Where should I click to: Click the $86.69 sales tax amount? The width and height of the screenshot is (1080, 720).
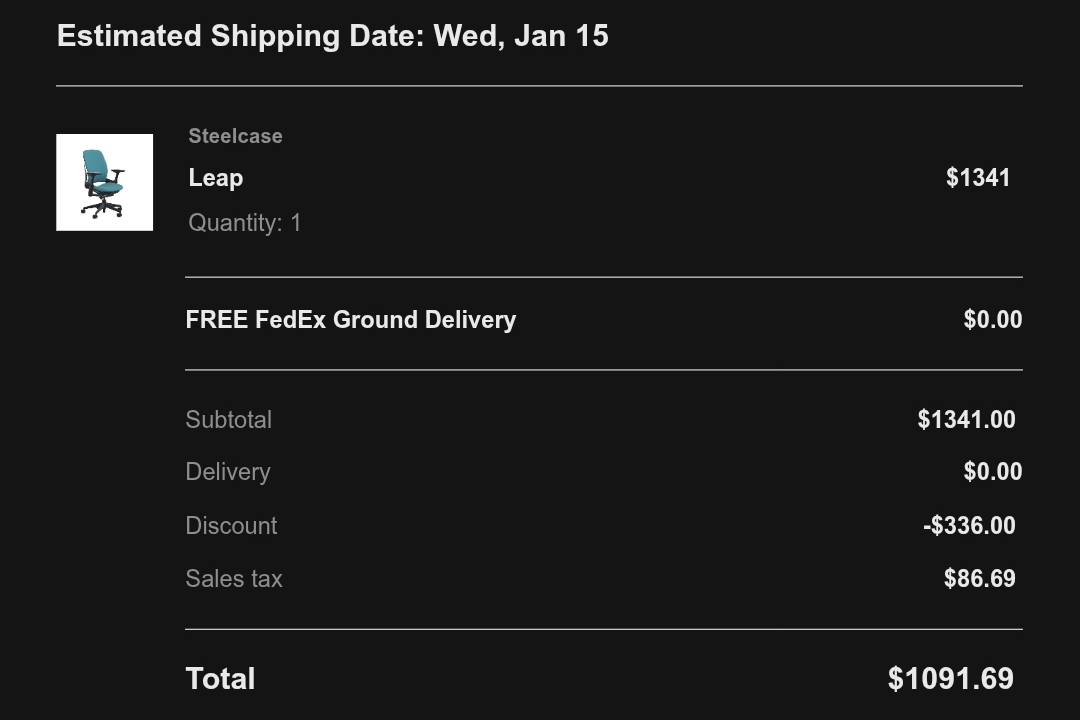pos(979,579)
